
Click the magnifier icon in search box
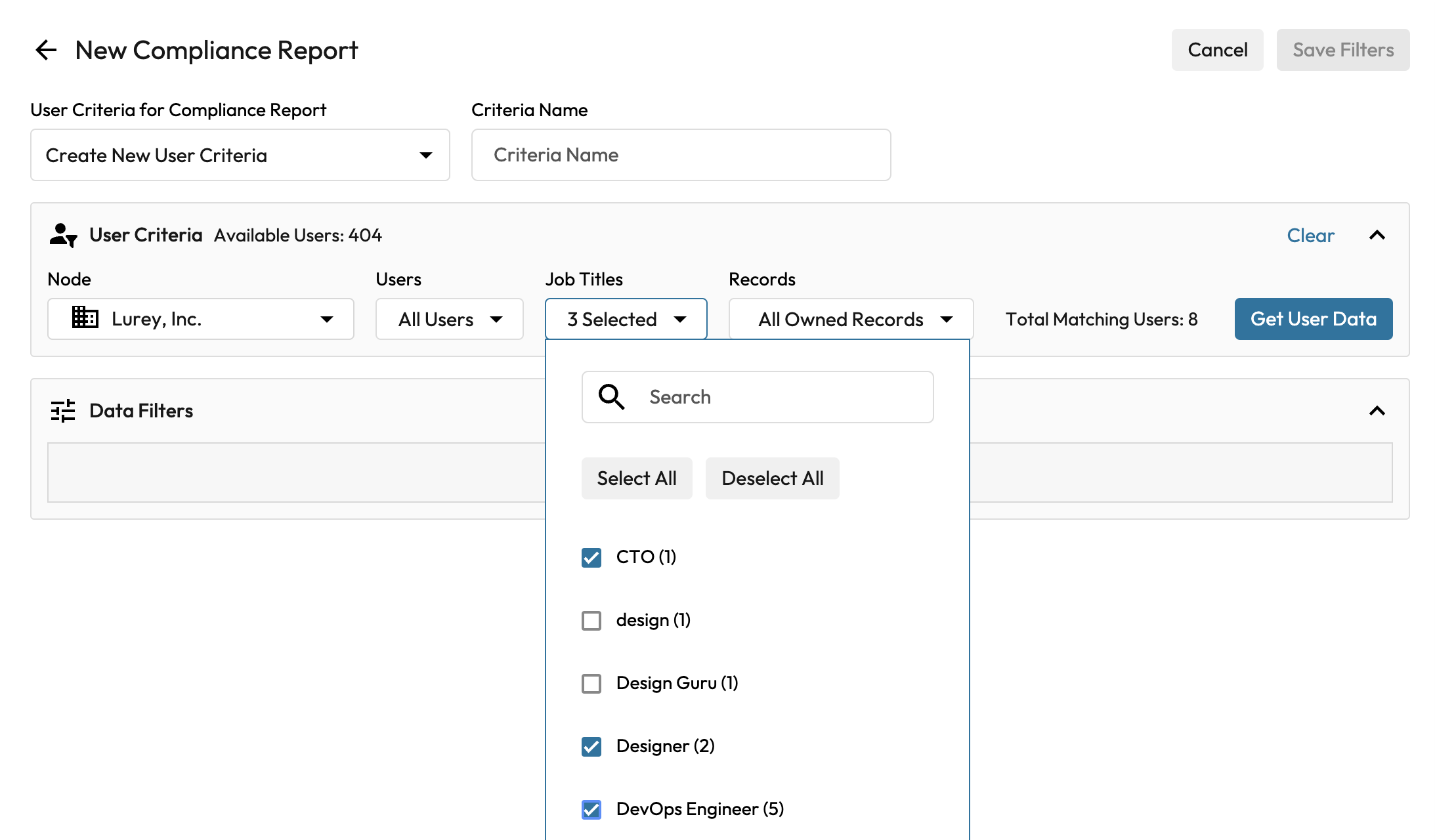[x=611, y=397]
